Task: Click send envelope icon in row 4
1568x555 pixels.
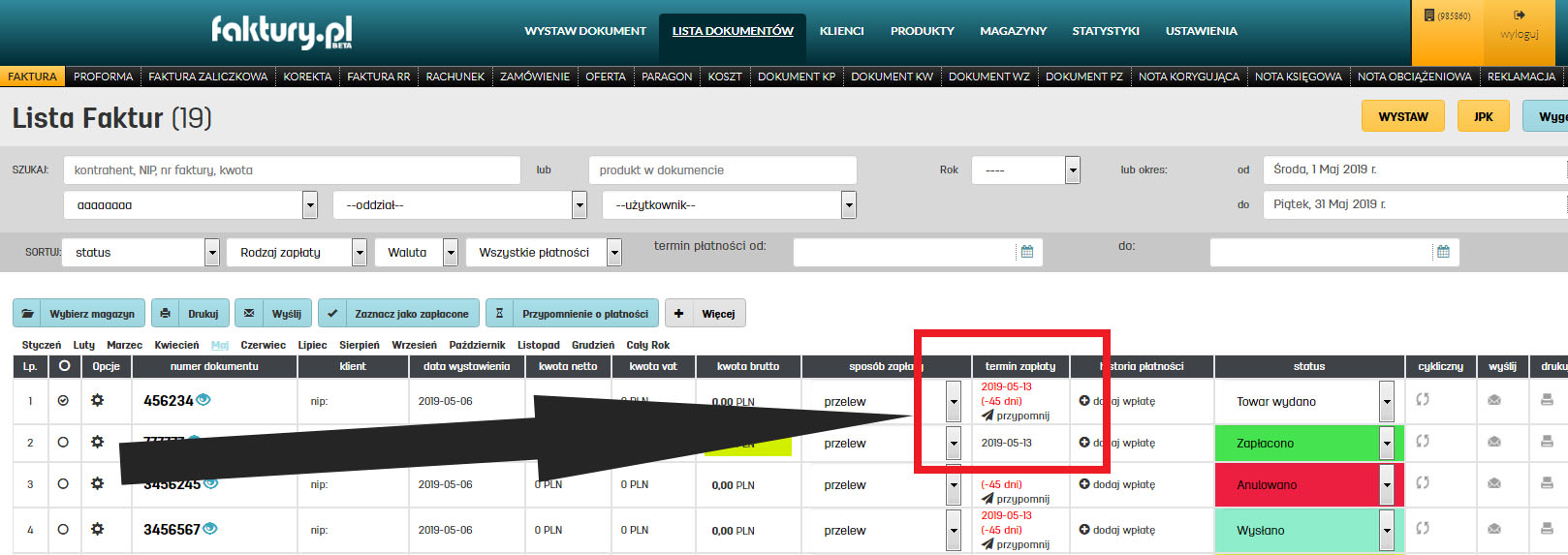Action: (x=1494, y=529)
